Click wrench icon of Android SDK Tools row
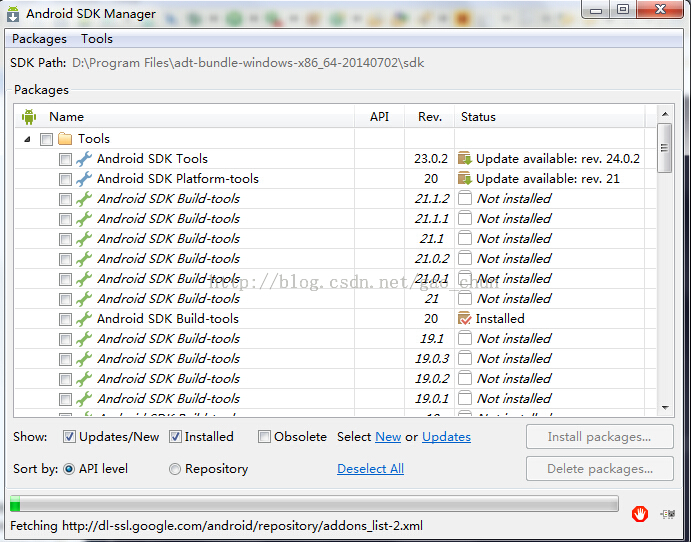The width and height of the screenshot is (691, 542). [x=84, y=159]
